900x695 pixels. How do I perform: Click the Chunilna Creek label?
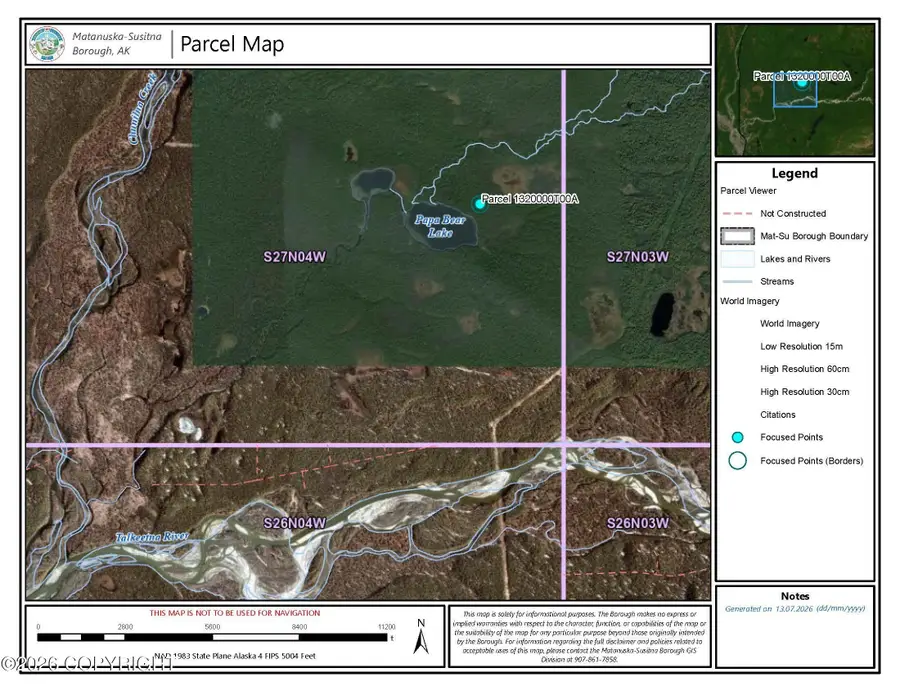pyautogui.click(x=142, y=108)
